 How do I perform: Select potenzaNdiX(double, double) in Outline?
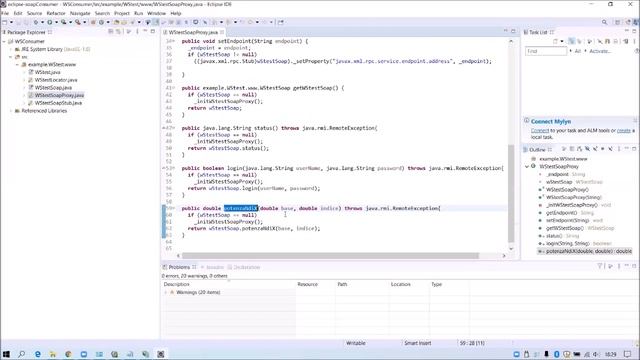[585, 251]
